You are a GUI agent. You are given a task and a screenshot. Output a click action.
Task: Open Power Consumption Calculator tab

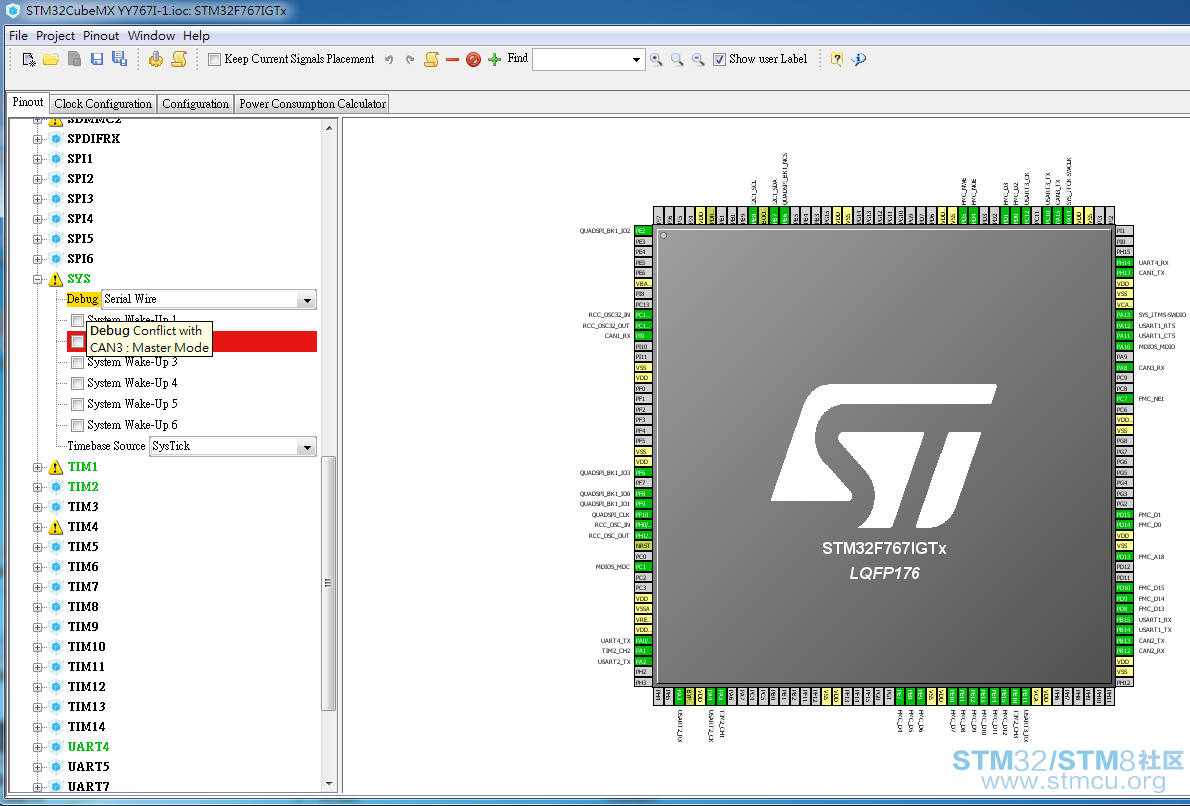(x=312, y=104)
